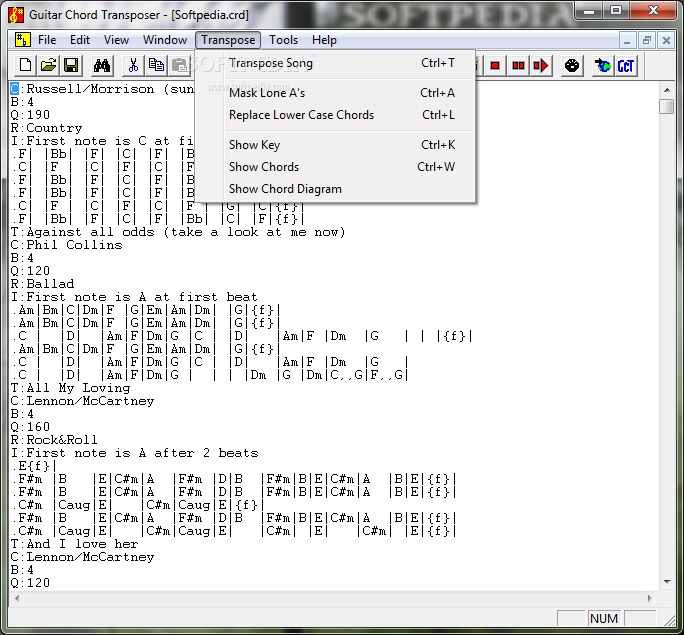Open the Tools menu

[284, 40]
